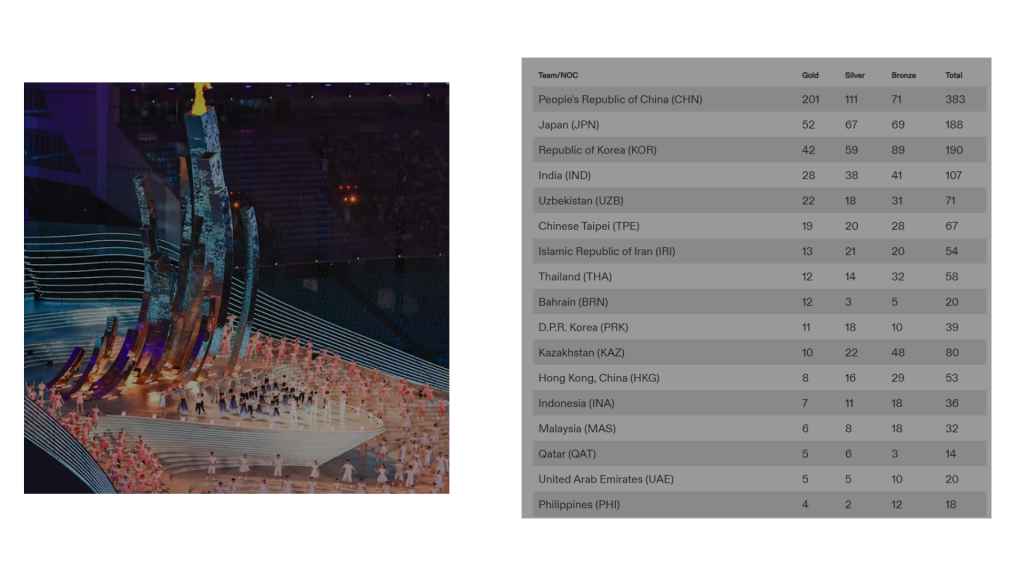The width and height of the screenshot is (1024, 576).
Task: Click the India (IND) team name
Action: click(564, 176)
